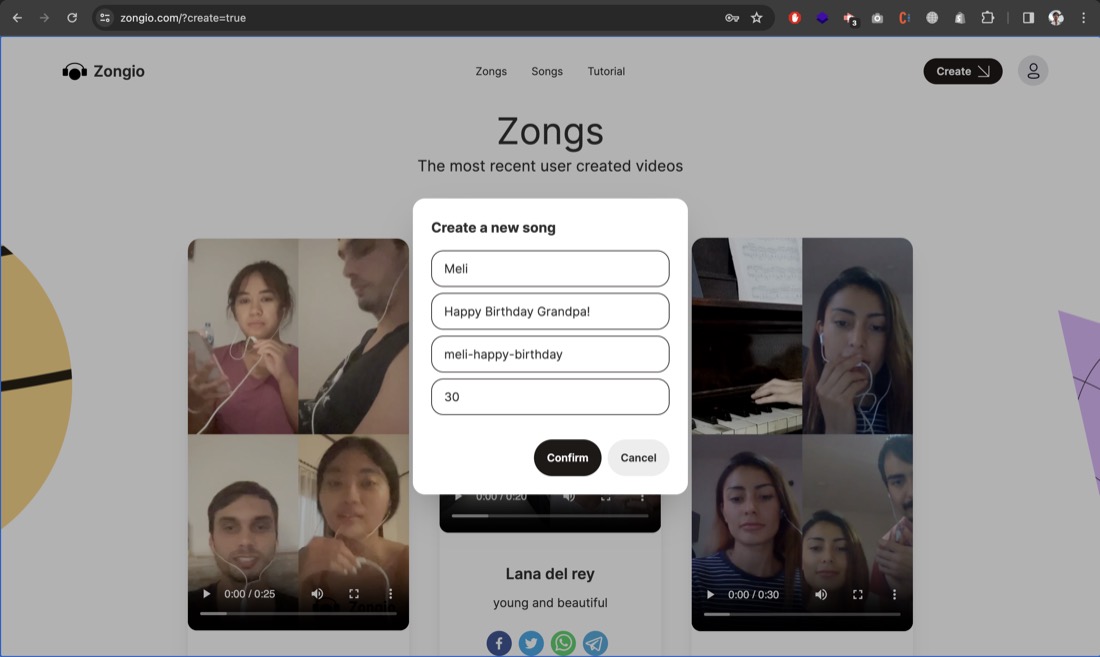
Task: Click the address bar URL zongio.com
Action: point(182,18)
